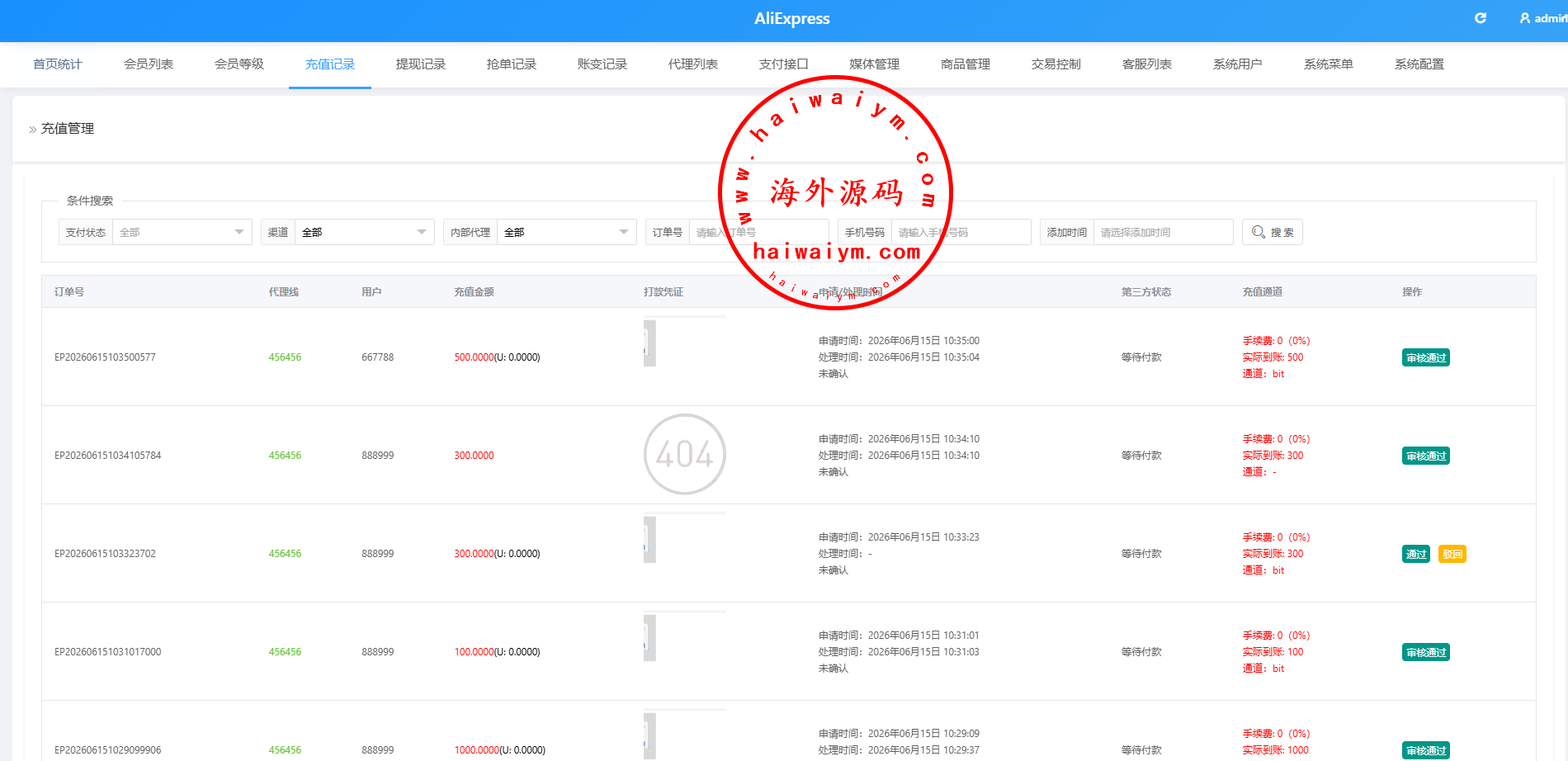The height and width of the screenshot is (761, 1568).
Task: Click 等待付款 status for order EP202606151031017000
Action: click(x=1141, y=652)
